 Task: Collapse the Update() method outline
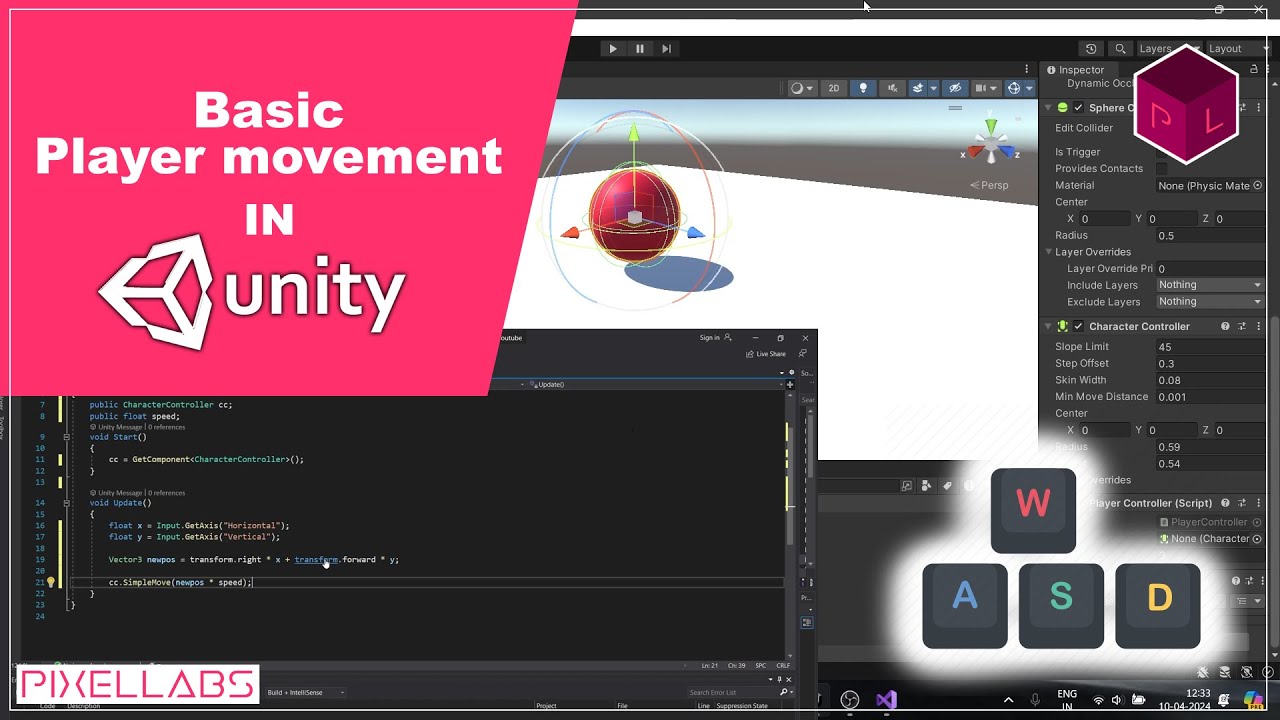tap(66, 503)
